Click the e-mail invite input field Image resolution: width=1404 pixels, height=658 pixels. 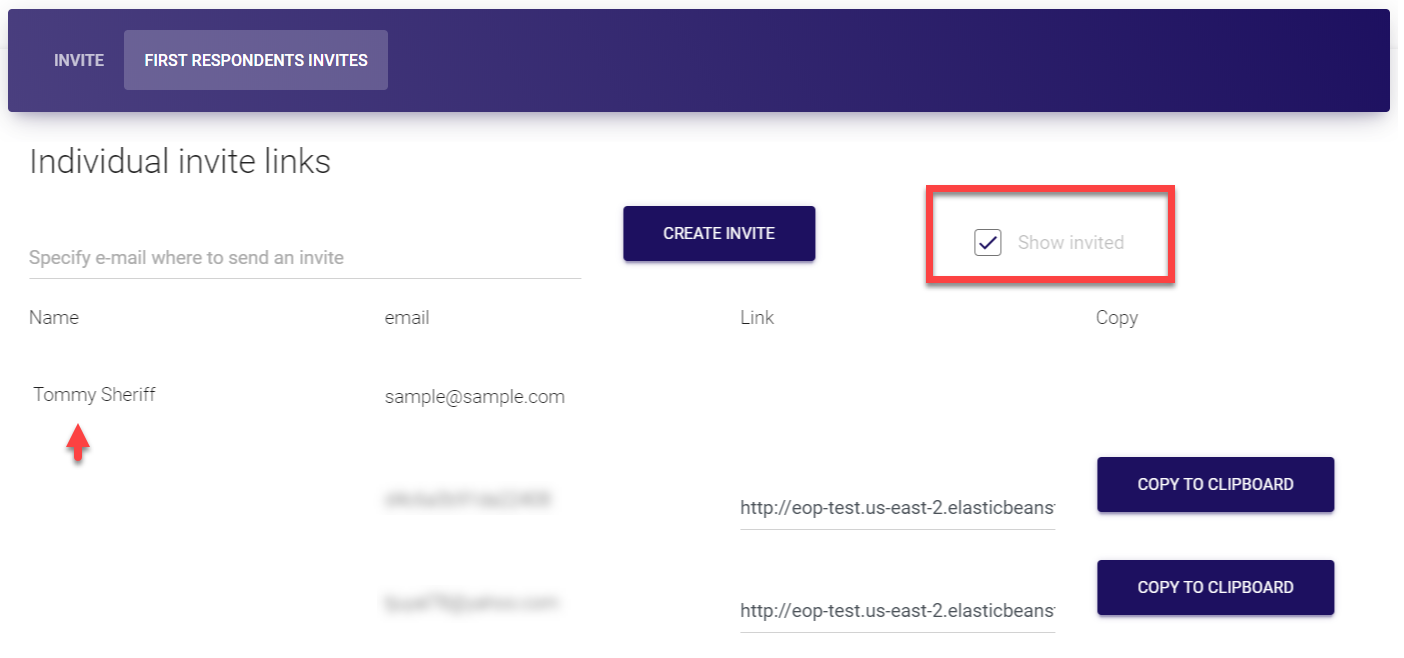tap(304, 258)
